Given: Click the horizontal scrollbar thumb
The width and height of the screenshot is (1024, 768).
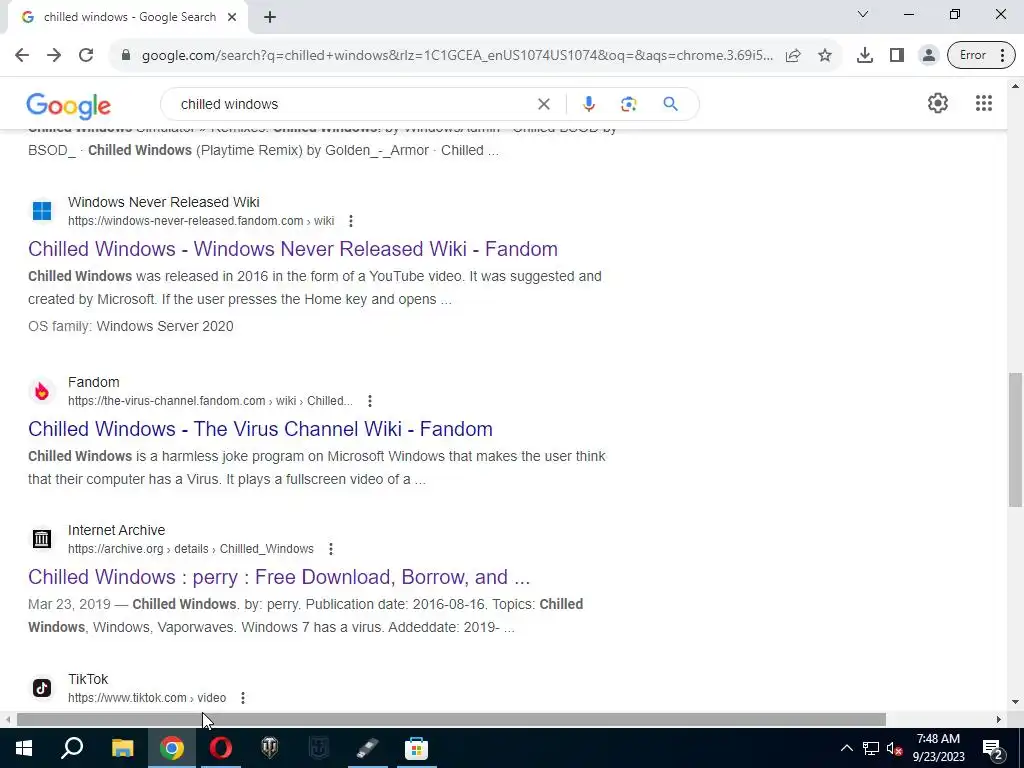Looking at the screenshot, I should 451,720.
